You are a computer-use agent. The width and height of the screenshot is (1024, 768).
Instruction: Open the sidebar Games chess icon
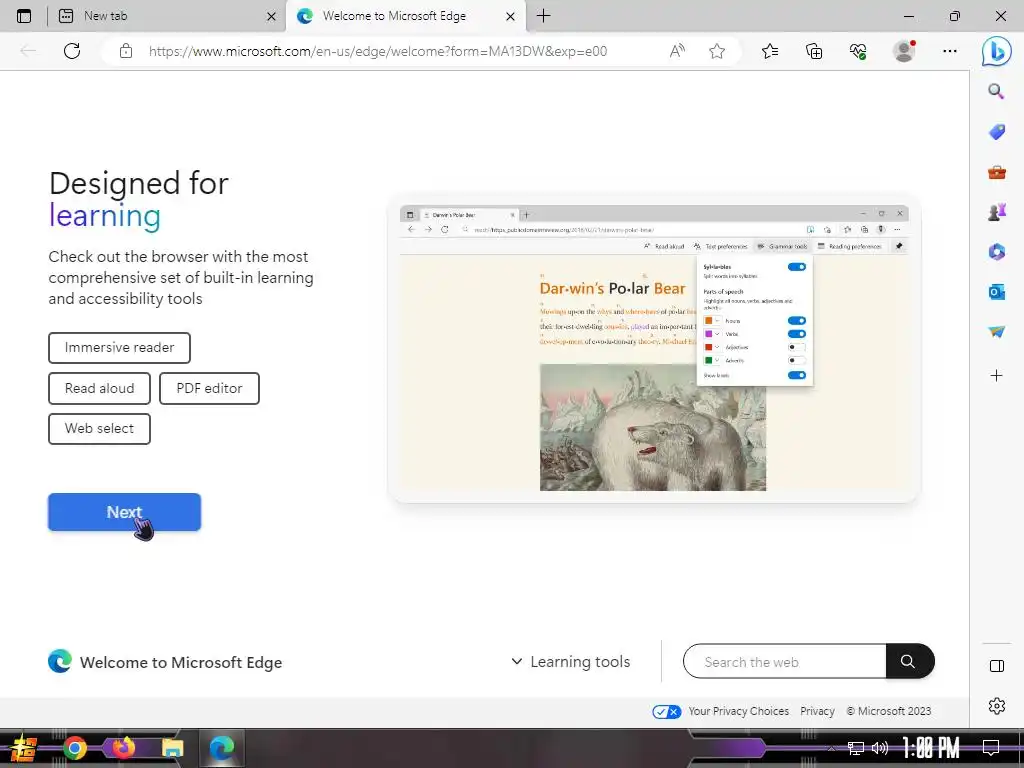pyautogui.click(x=997, y=212)
